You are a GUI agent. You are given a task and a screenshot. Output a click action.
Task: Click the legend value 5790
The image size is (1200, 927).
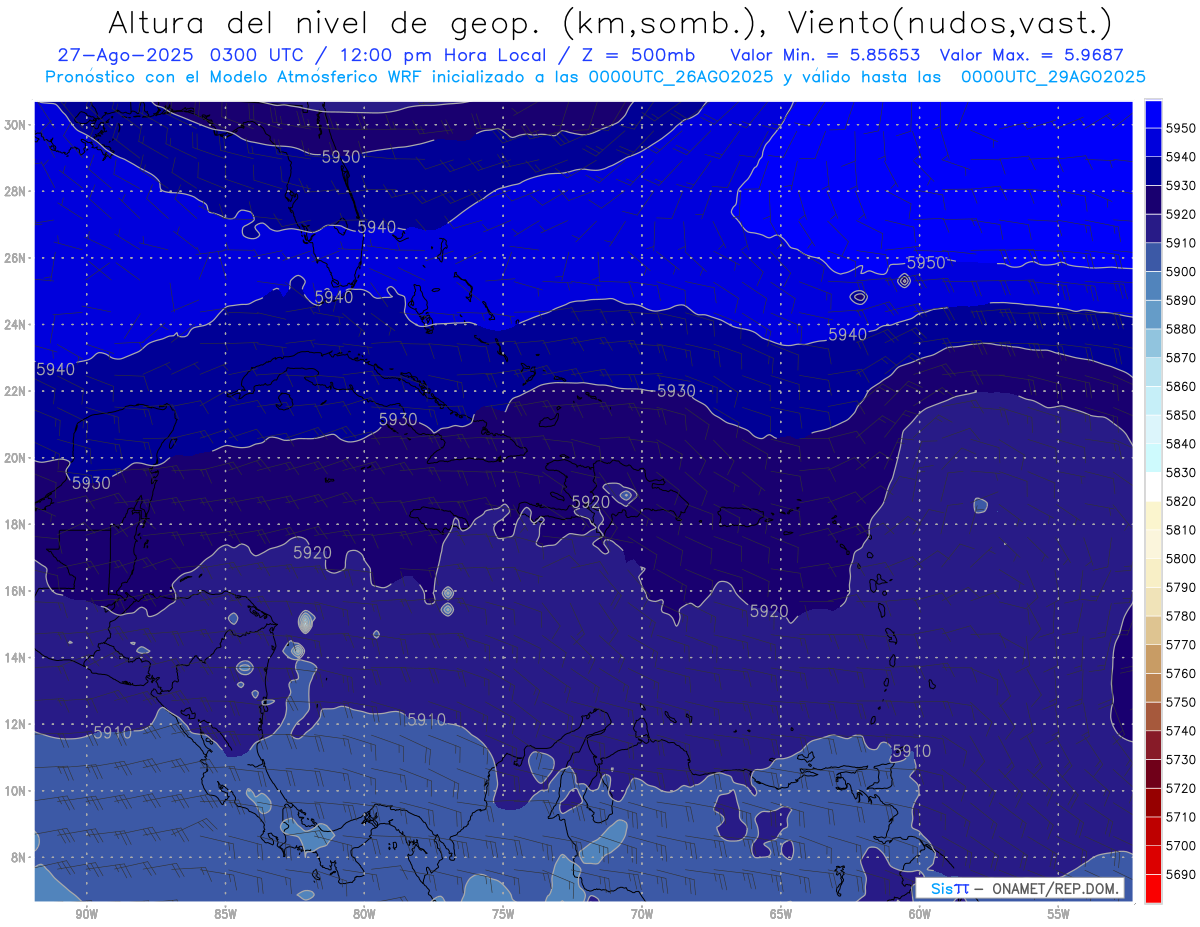1181,587
